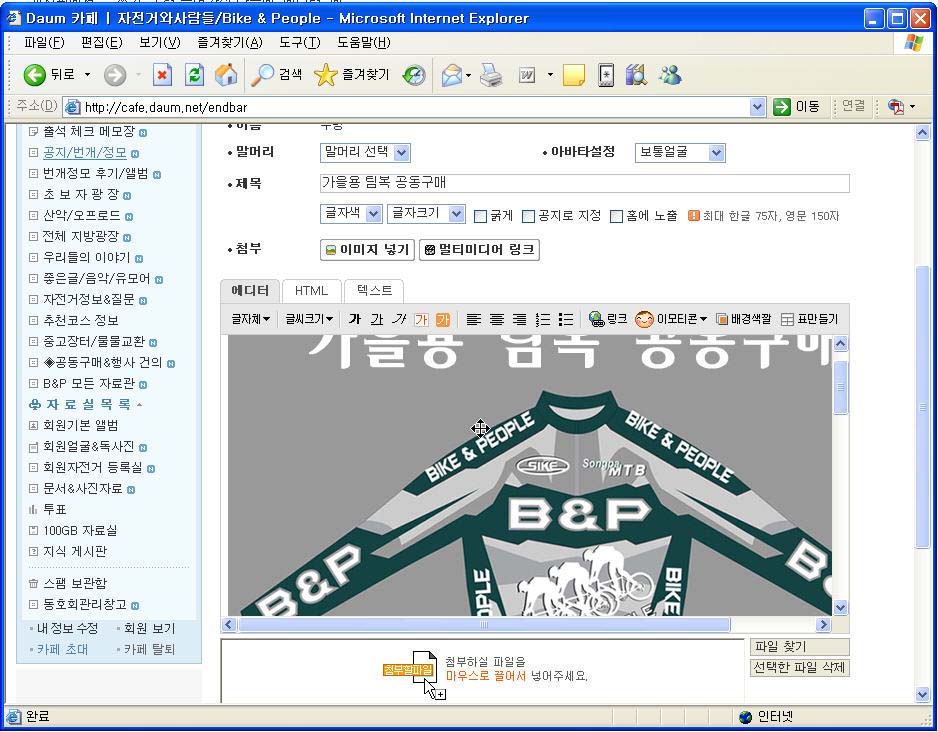Open the 뒤로 back history dropdown arrow
938x732 pixels.
[87, 75]
